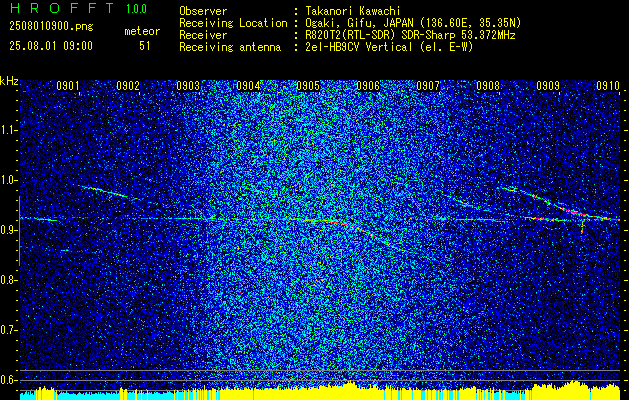Click the 0908 time marker
The height and width of the screenshot is (400, 629).
tap(488, 86)
